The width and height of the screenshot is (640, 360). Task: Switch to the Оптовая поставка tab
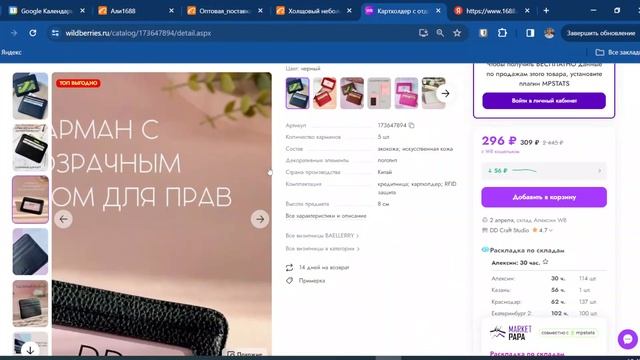click(224, 11)
